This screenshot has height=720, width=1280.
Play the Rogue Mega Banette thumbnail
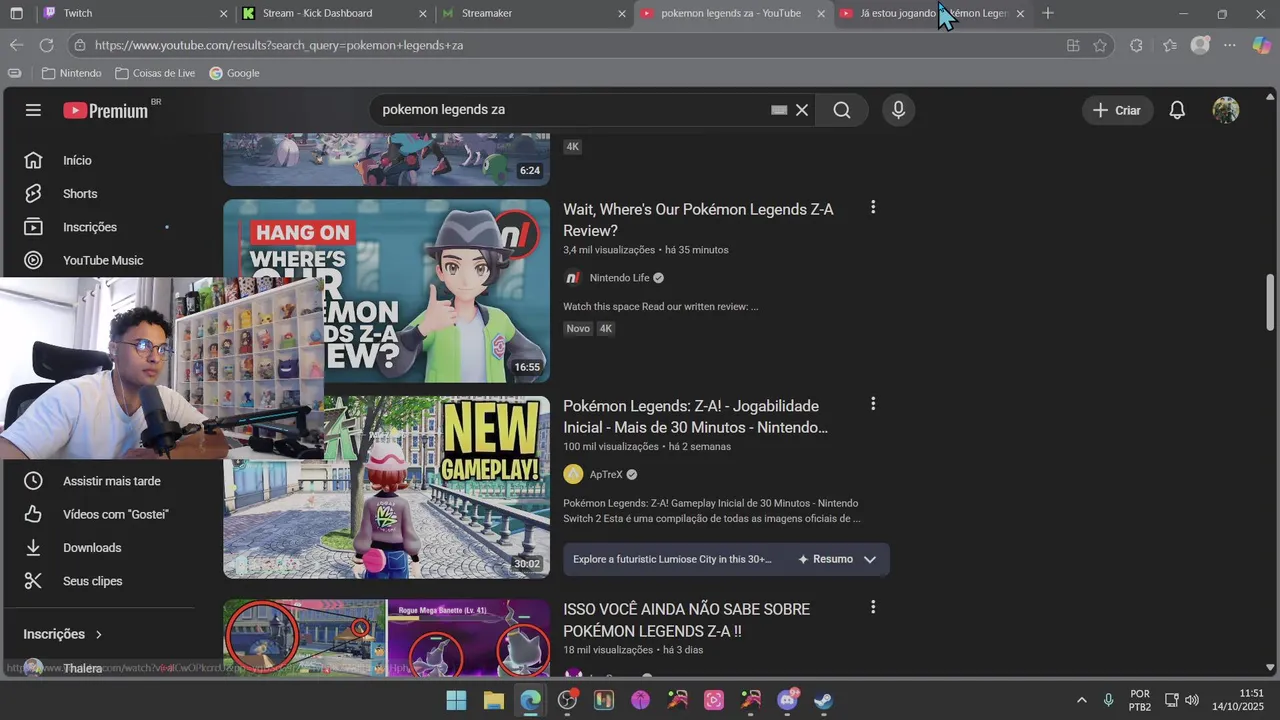pos(386,638)
